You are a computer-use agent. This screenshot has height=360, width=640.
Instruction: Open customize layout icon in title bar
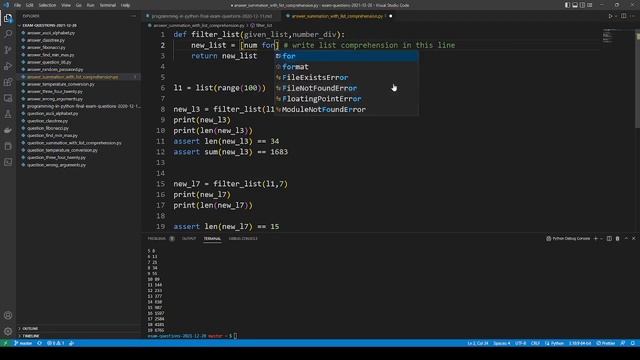pos(590,5)
